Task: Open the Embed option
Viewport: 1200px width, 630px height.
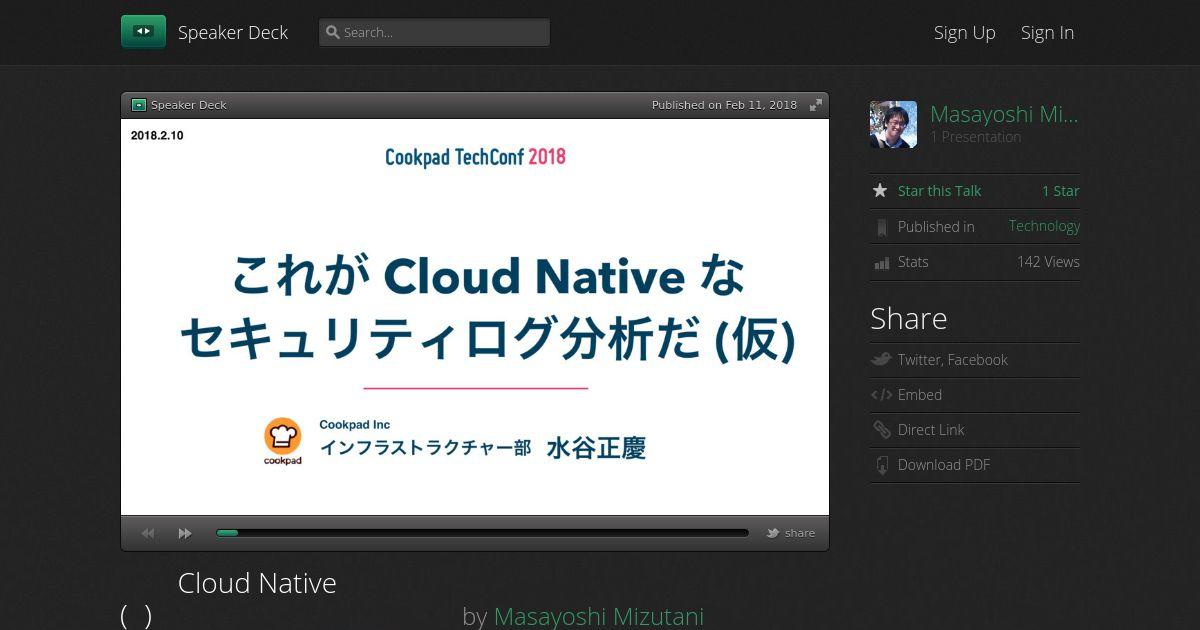Action: [920, 395]
